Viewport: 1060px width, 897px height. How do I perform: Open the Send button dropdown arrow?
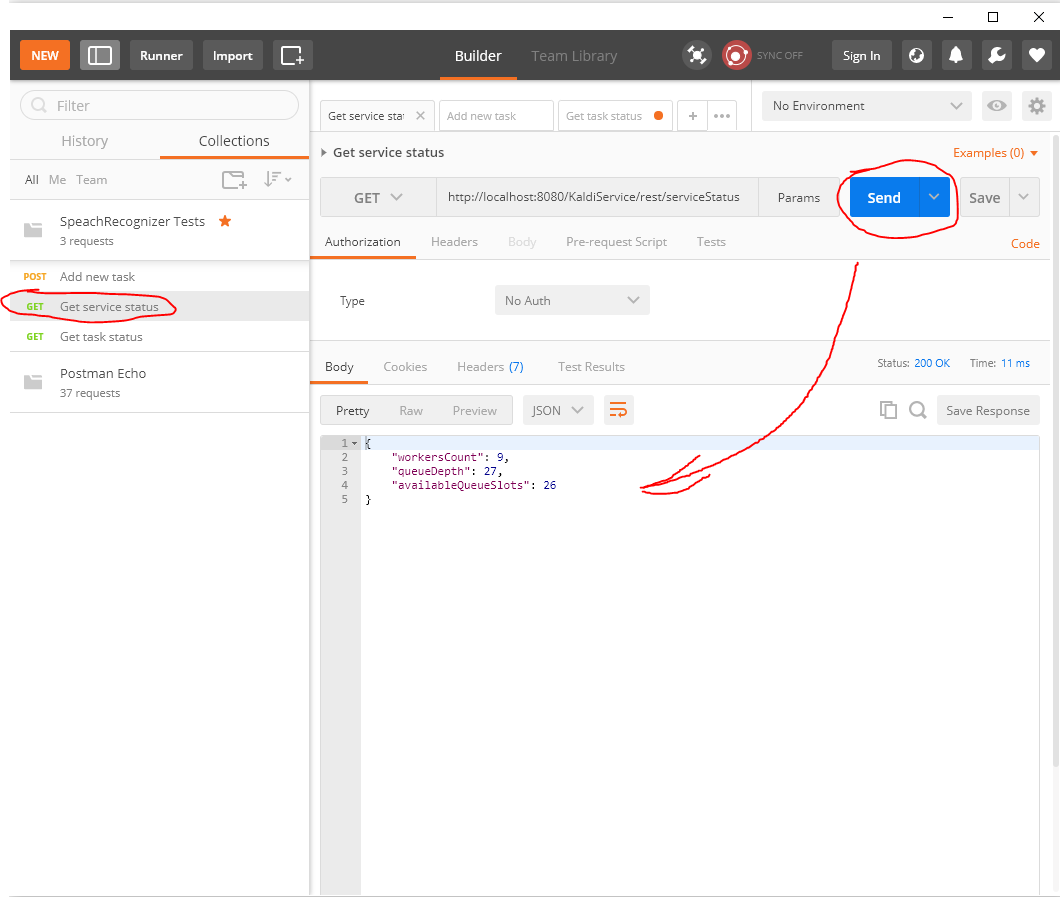click(x=934, y=197)
